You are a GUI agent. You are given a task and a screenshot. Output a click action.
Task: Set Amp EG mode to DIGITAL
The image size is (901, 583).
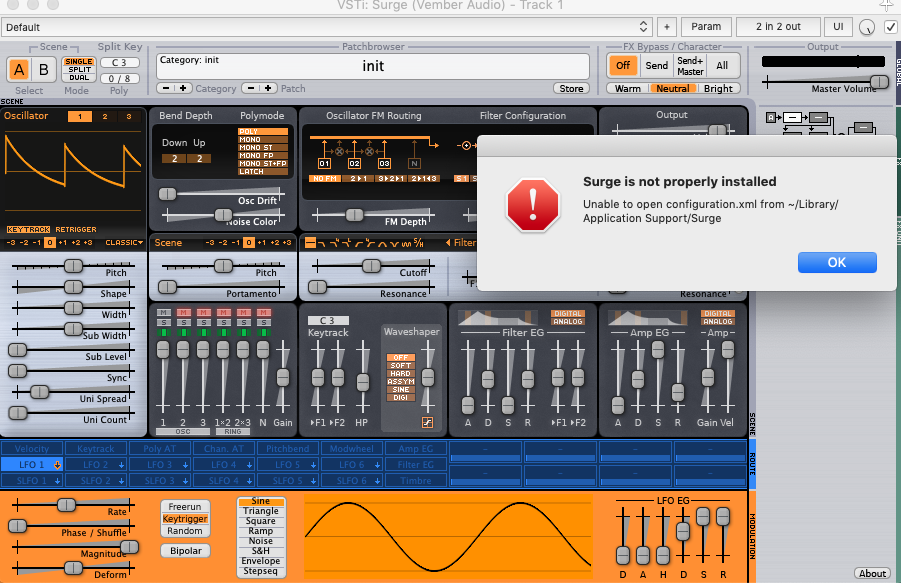[x=718, y=314]
